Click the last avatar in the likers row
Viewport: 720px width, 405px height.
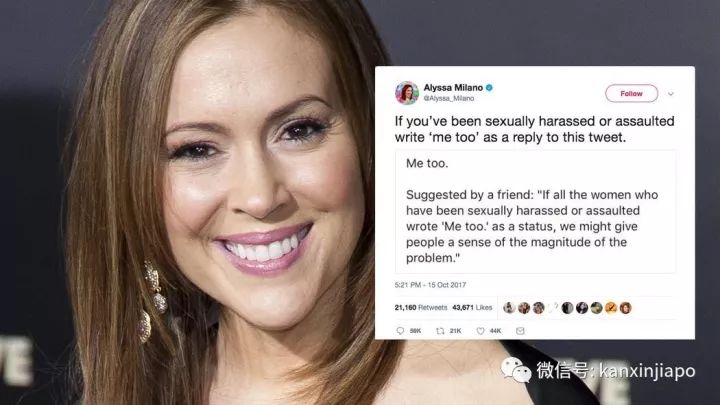click(625, 308)
